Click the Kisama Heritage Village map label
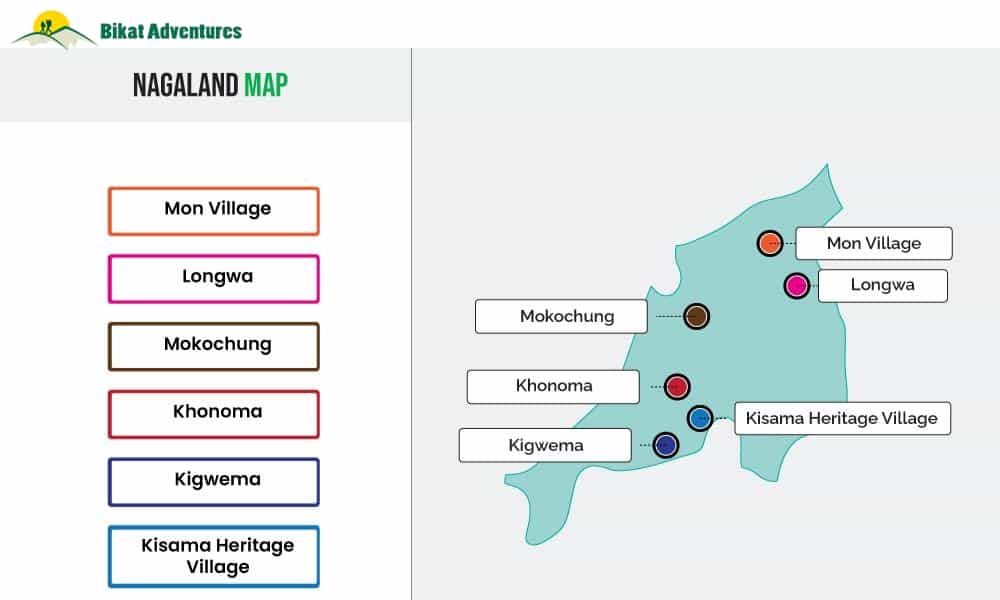The height and width of the screenshot is (600, 1000). click(x=842, y=418)
